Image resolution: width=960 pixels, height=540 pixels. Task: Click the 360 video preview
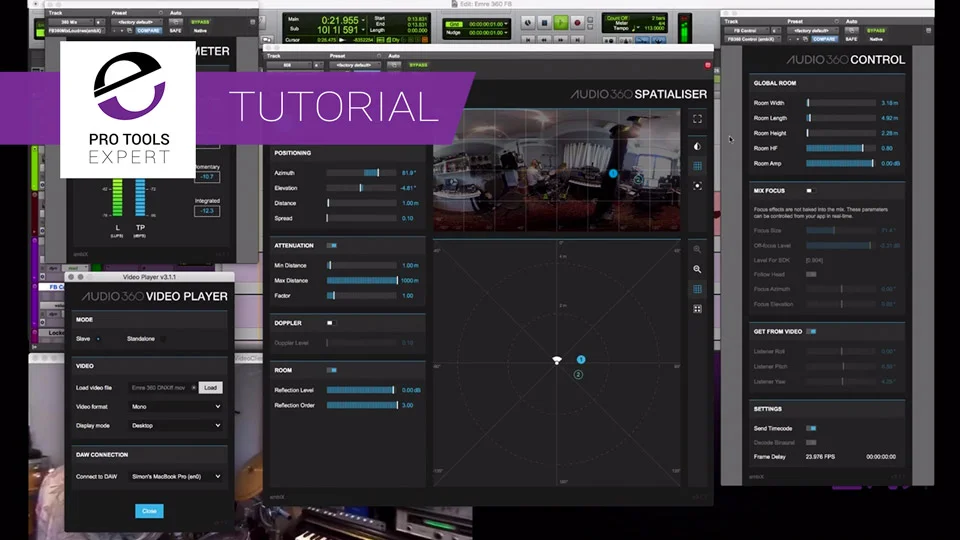[557, 170]
